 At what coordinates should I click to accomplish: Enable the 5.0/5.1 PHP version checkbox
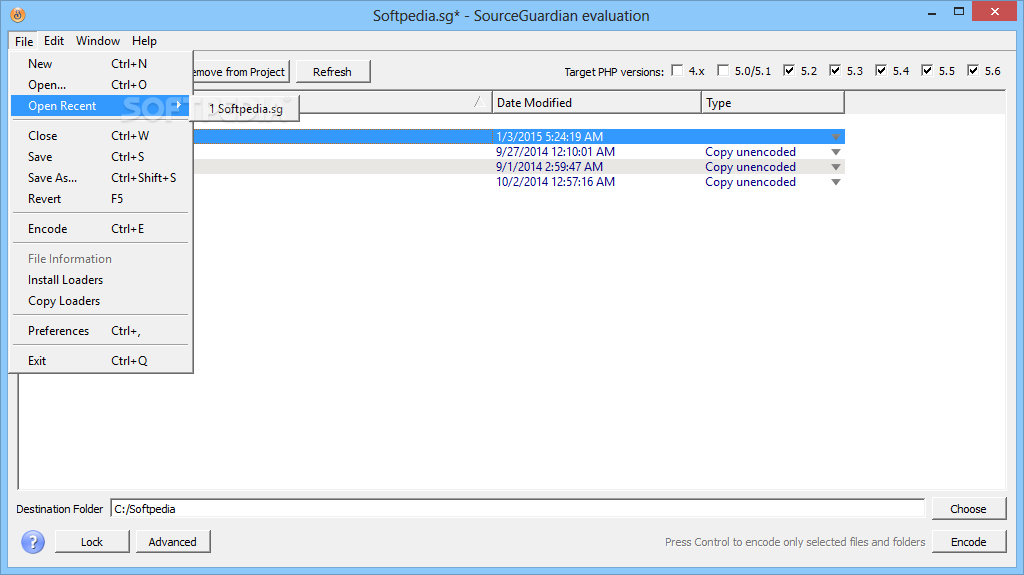[x=723, y=71]
